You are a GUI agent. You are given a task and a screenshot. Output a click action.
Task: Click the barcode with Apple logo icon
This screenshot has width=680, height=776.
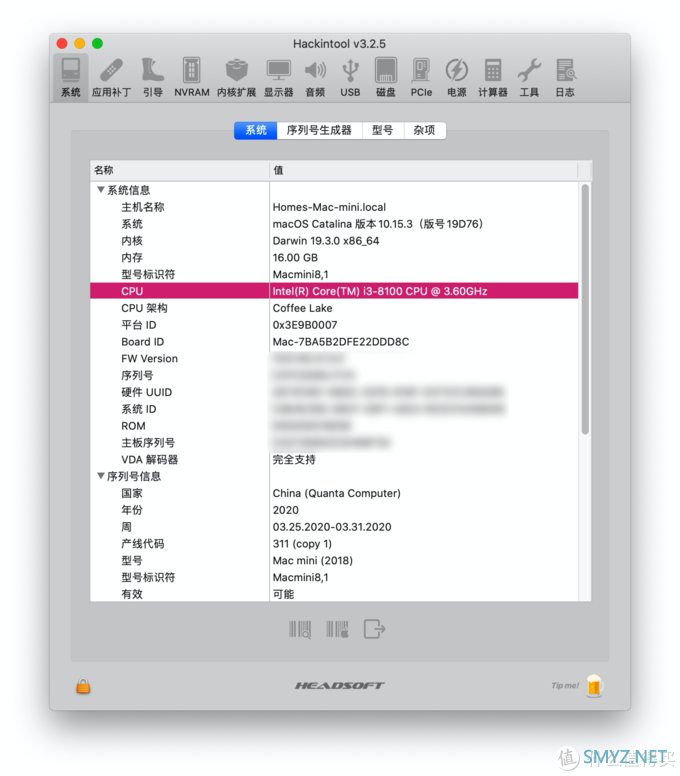(x=338, y=630)
